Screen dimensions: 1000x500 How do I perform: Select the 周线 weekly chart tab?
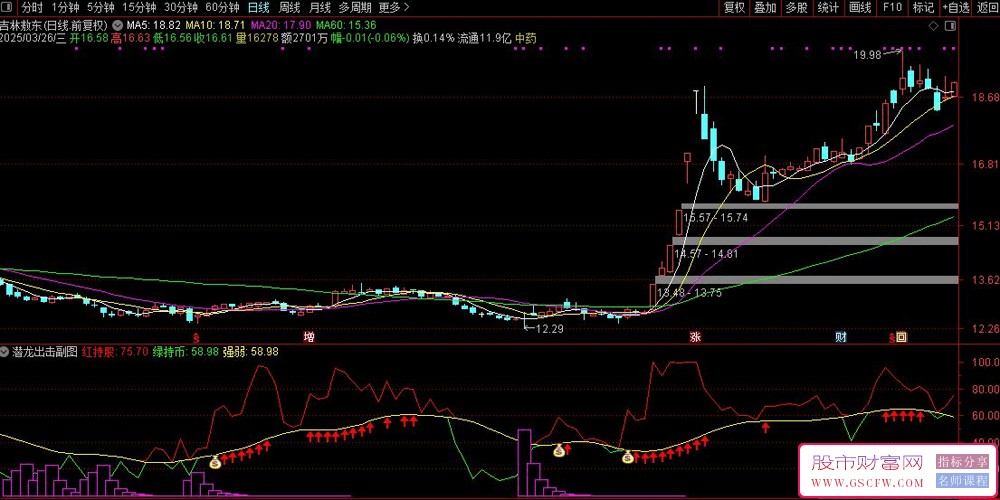[290, 8]
